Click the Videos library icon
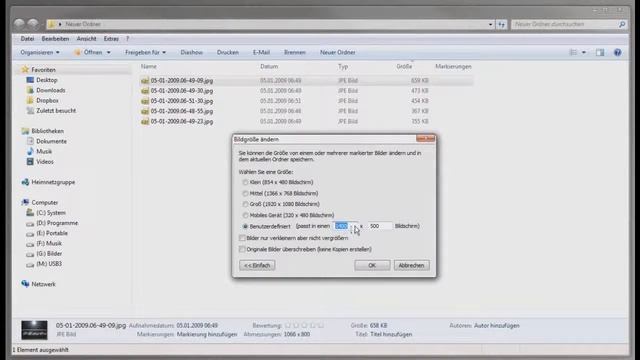The image size is (640, 360). [x=30, y=162]
